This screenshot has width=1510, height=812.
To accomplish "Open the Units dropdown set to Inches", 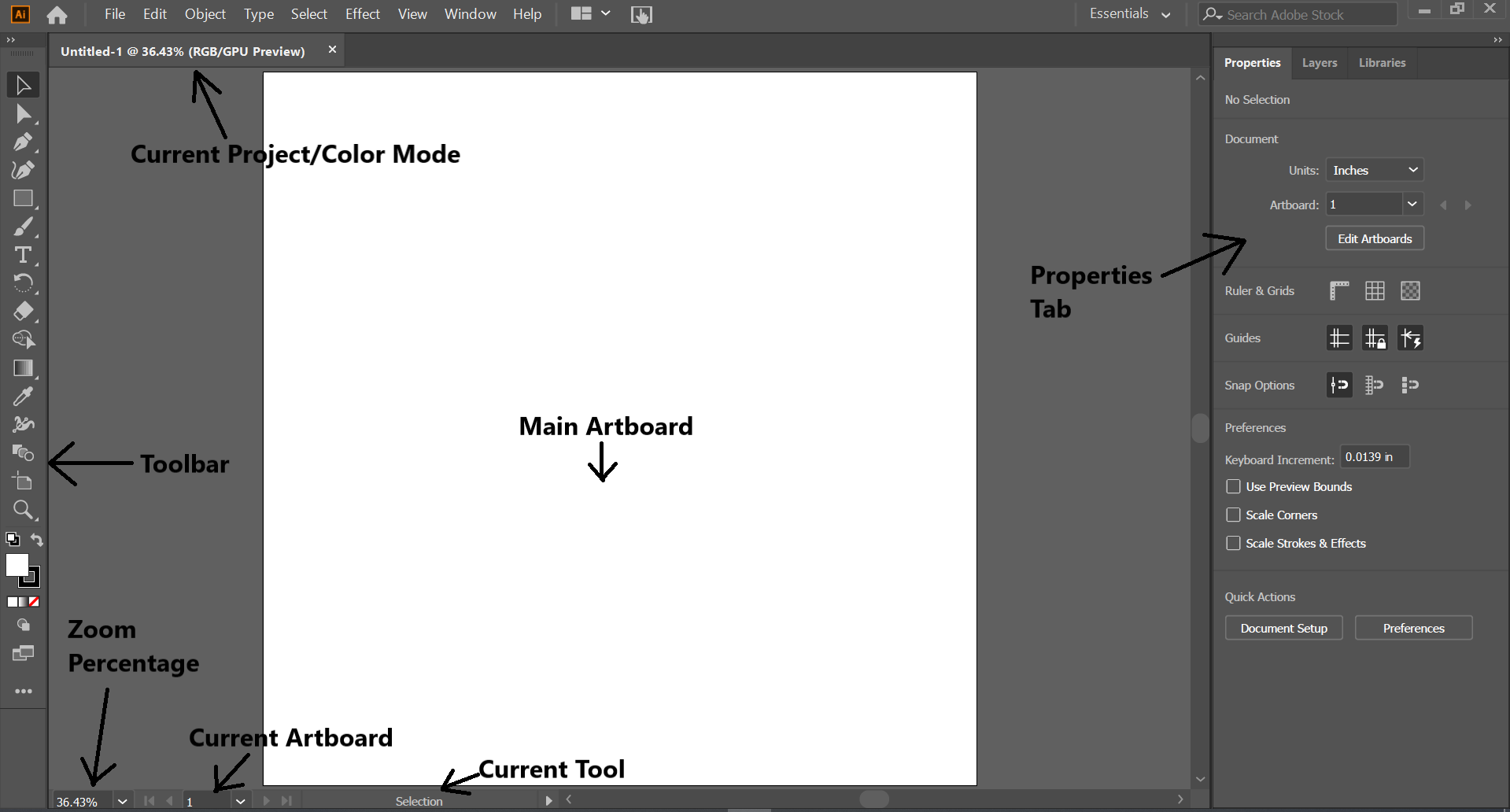I will click(1375, 170).
